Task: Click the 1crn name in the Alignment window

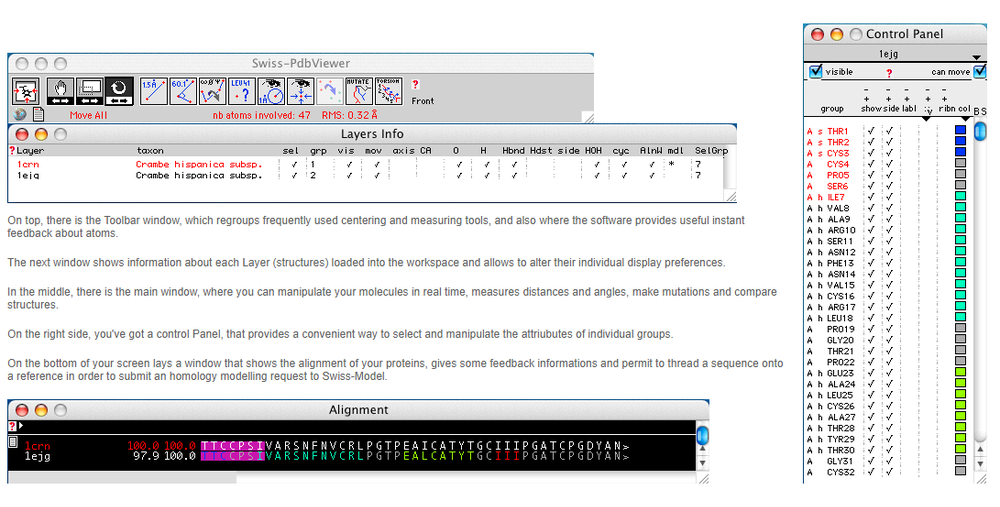Action: [x=38, y=446]
